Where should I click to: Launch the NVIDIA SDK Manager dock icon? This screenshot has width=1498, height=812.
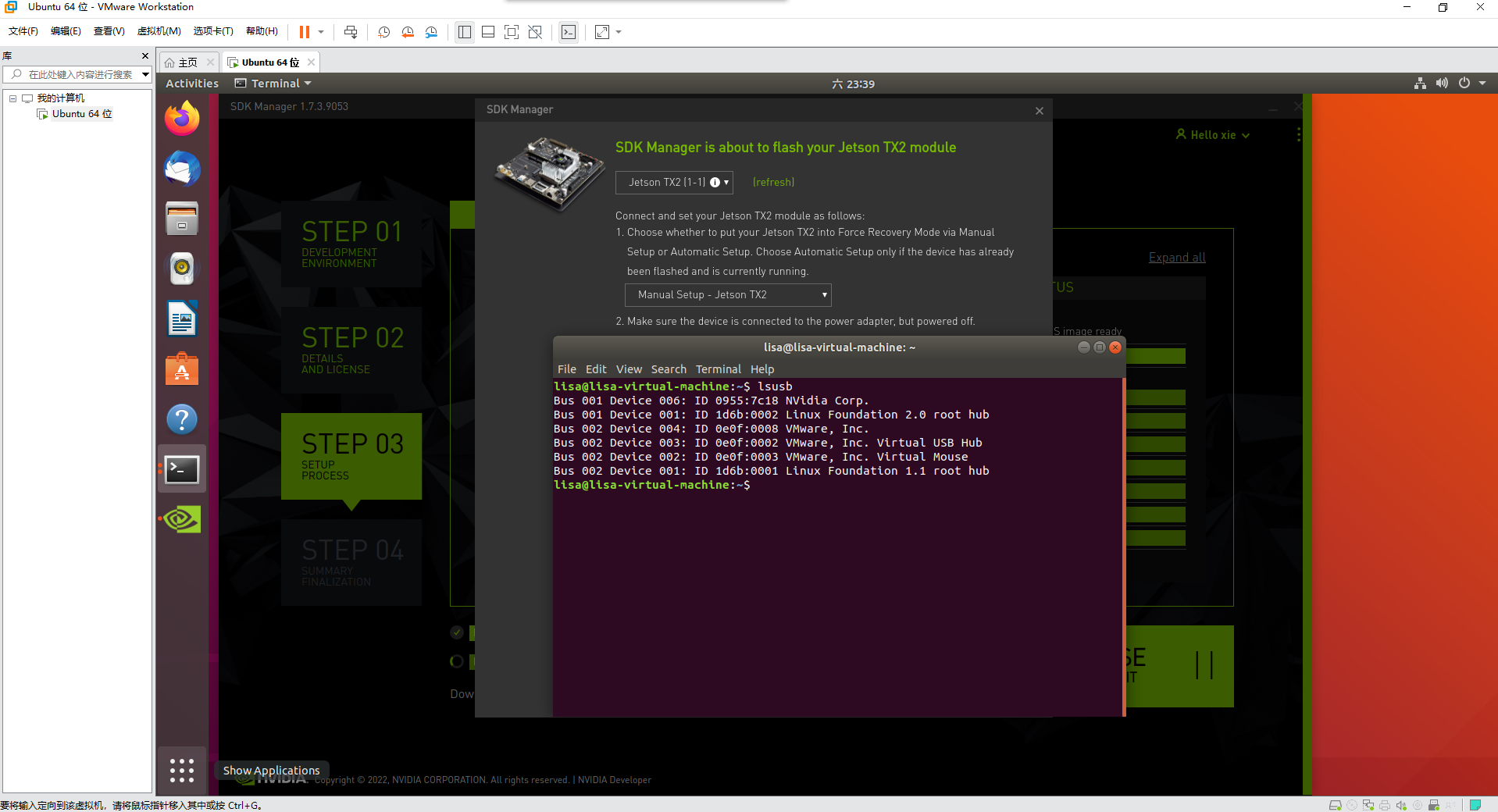tap(181, 518)
